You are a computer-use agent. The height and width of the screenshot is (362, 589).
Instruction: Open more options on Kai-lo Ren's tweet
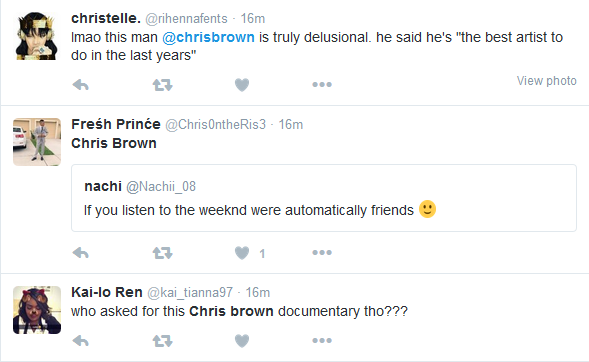(x=322, y=340)
